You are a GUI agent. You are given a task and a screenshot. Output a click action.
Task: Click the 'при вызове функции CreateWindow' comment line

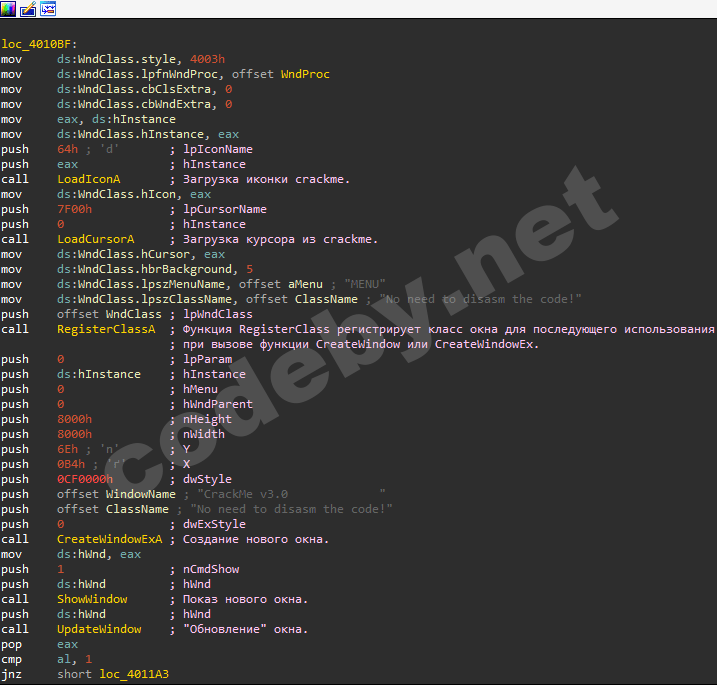(361, 344)
